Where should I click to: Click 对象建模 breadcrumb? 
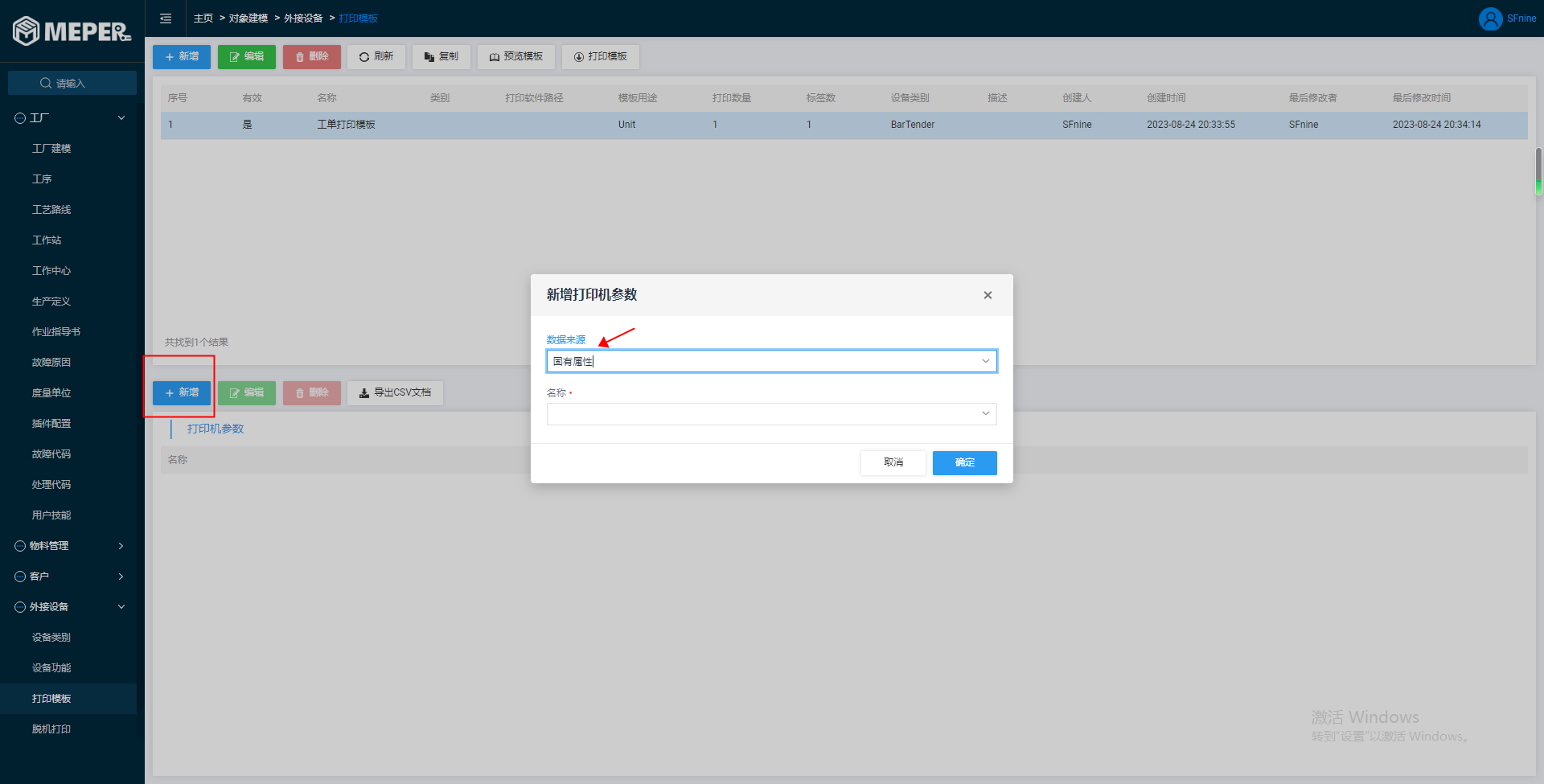click(x=248, y=18)
